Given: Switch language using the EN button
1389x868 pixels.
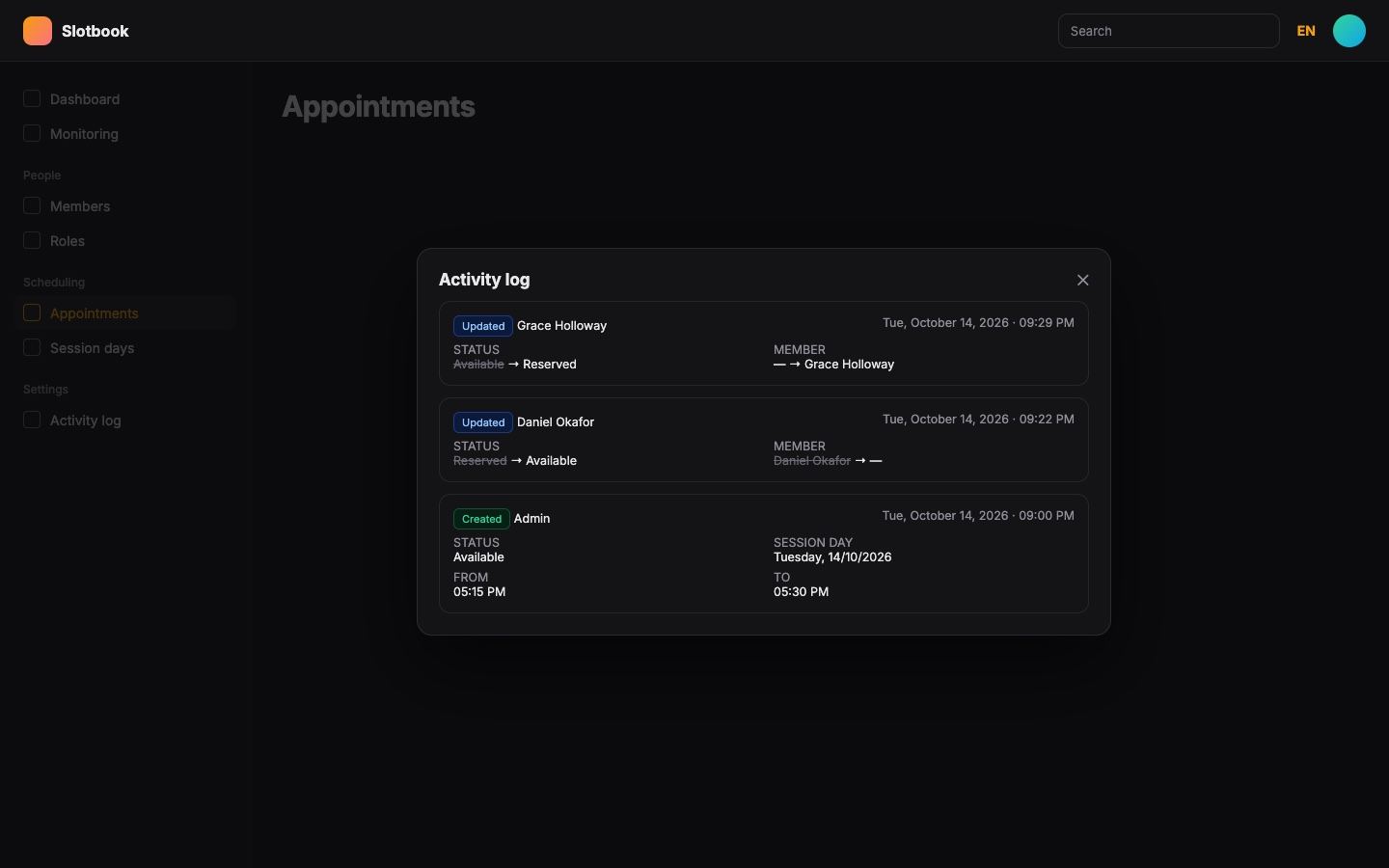Looking at the screenshot, I should point(1306,31).
